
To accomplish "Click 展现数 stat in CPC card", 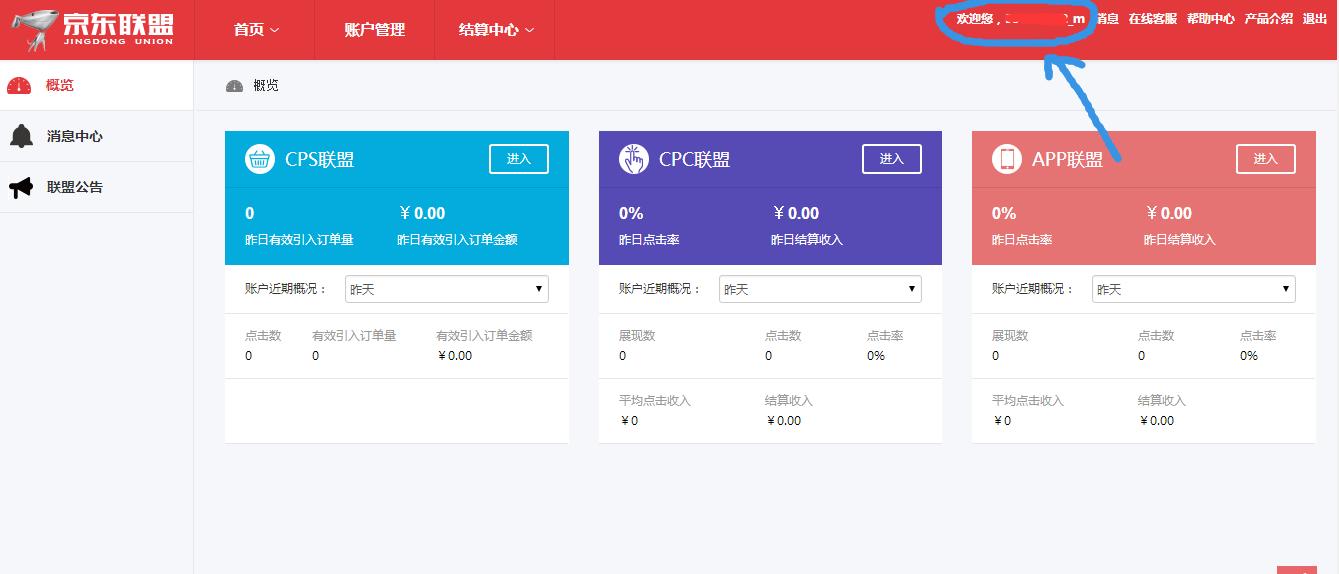I will click(637, 336).
